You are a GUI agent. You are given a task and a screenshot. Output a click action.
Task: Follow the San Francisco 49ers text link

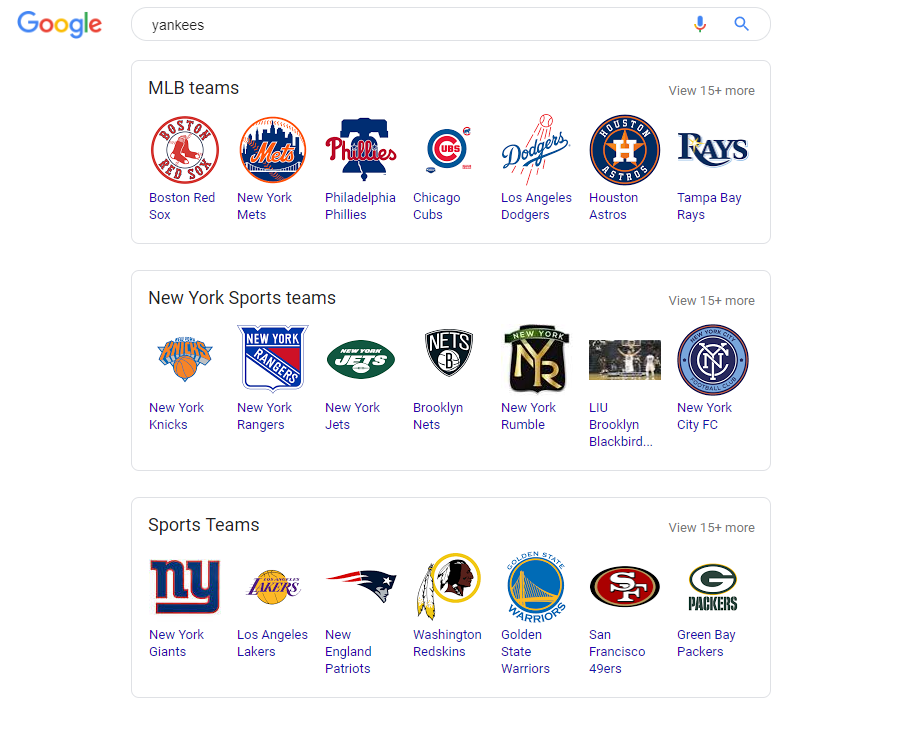(x=616, y=652)
